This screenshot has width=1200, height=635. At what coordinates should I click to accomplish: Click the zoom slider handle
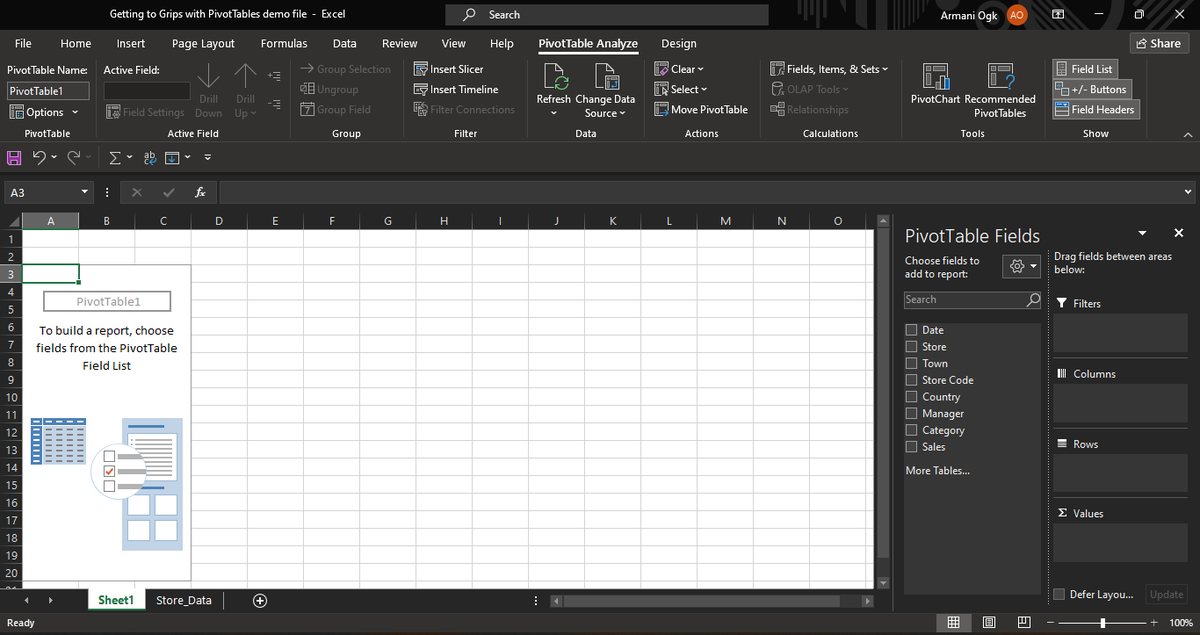[x=1103, y=622]
